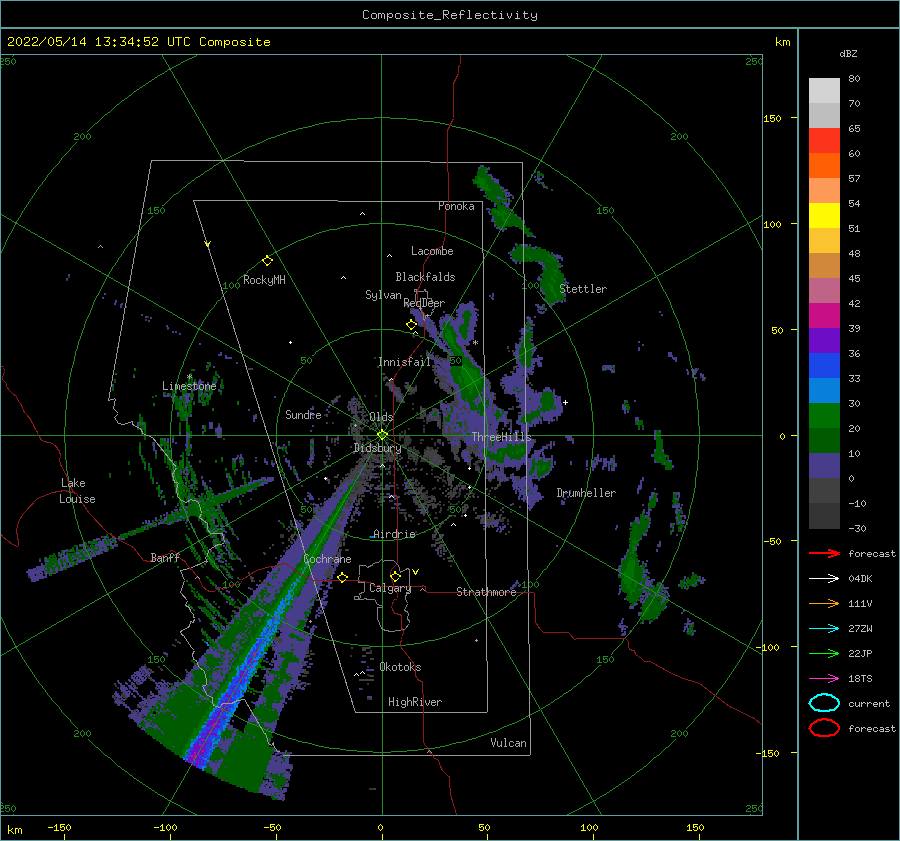This screenshot has width=900, height=841.
Task: Click the cyan 27ZW arrow icon
Action: click(824, 629)
